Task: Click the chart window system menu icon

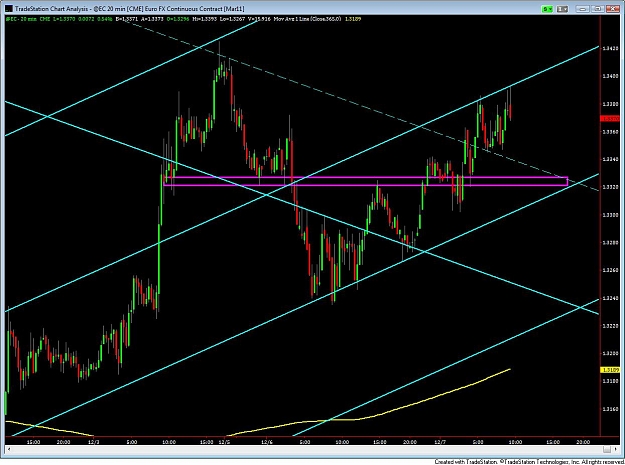Action: point(8,8)
